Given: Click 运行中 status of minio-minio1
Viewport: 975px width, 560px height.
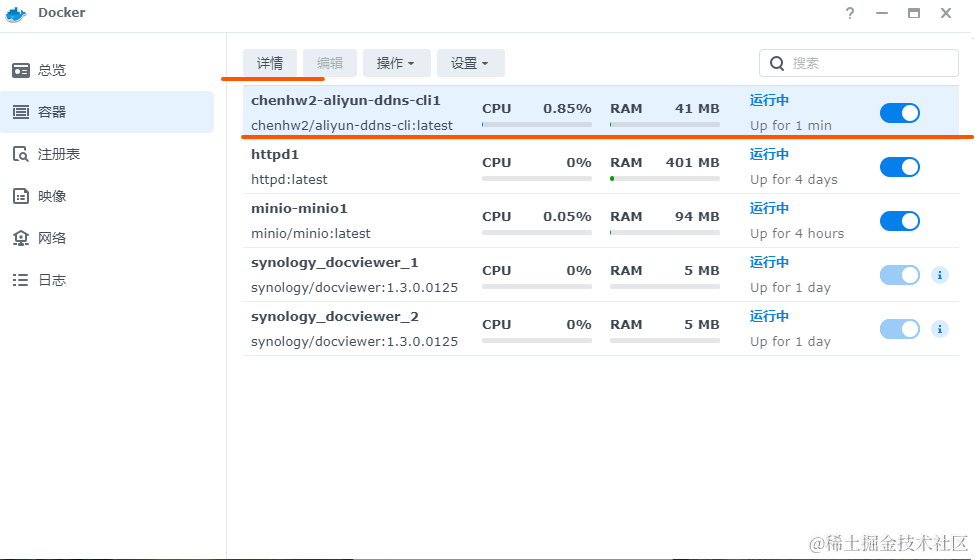Looking at the screenshot, I should coord(769,208).
